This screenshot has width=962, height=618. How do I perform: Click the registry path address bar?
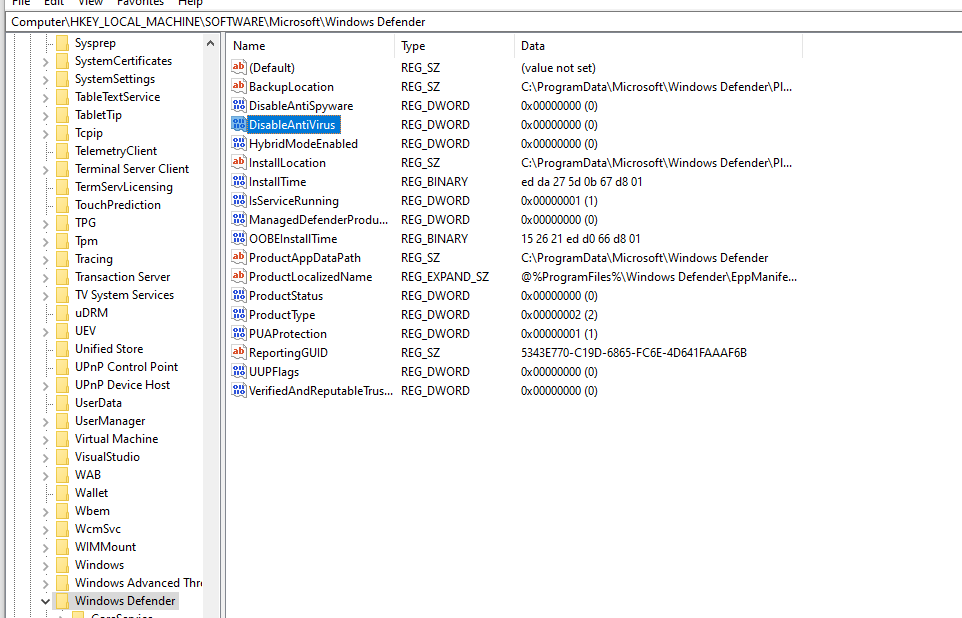click(485, 22)
